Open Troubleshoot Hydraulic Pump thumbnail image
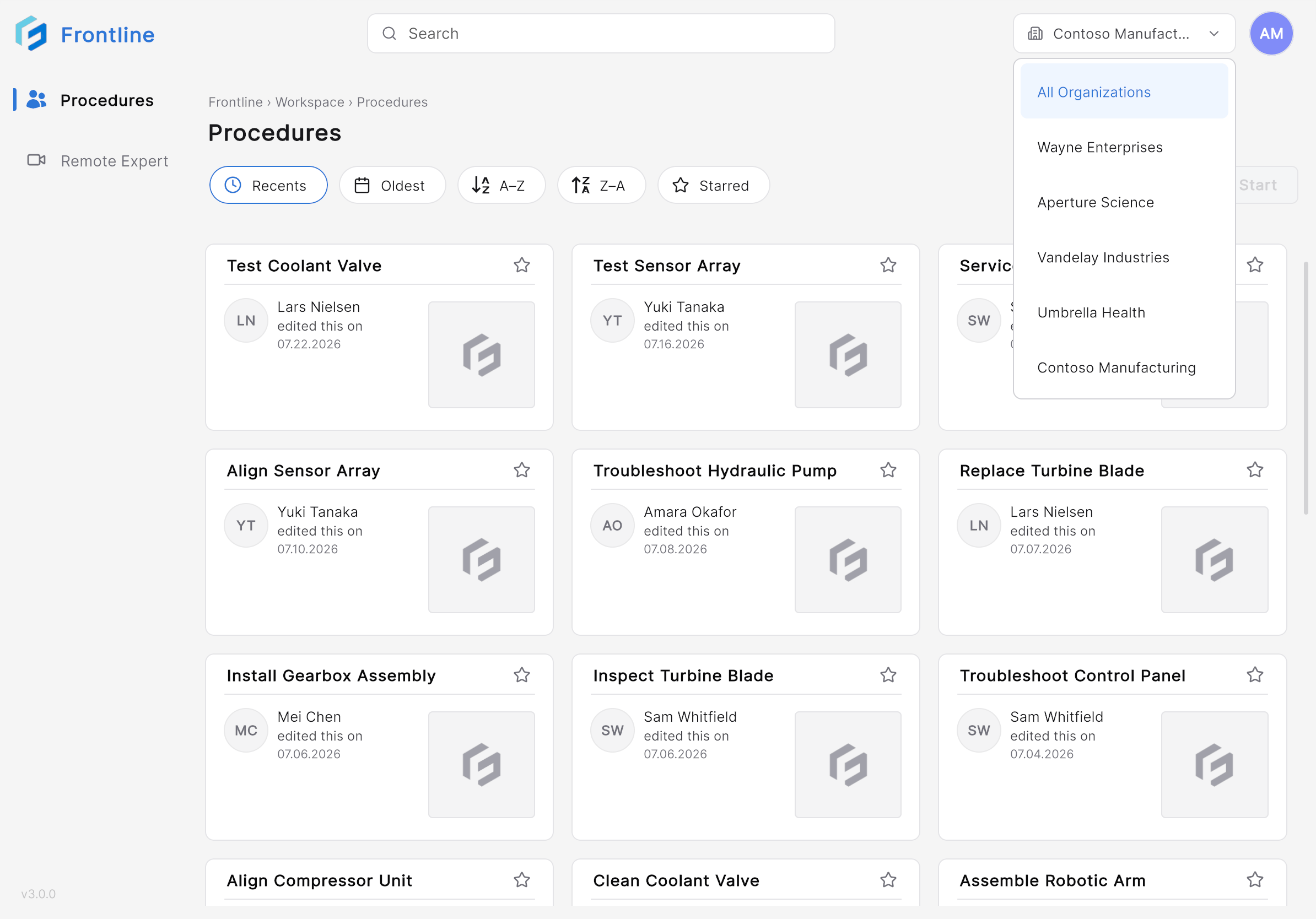 point(847,560)
